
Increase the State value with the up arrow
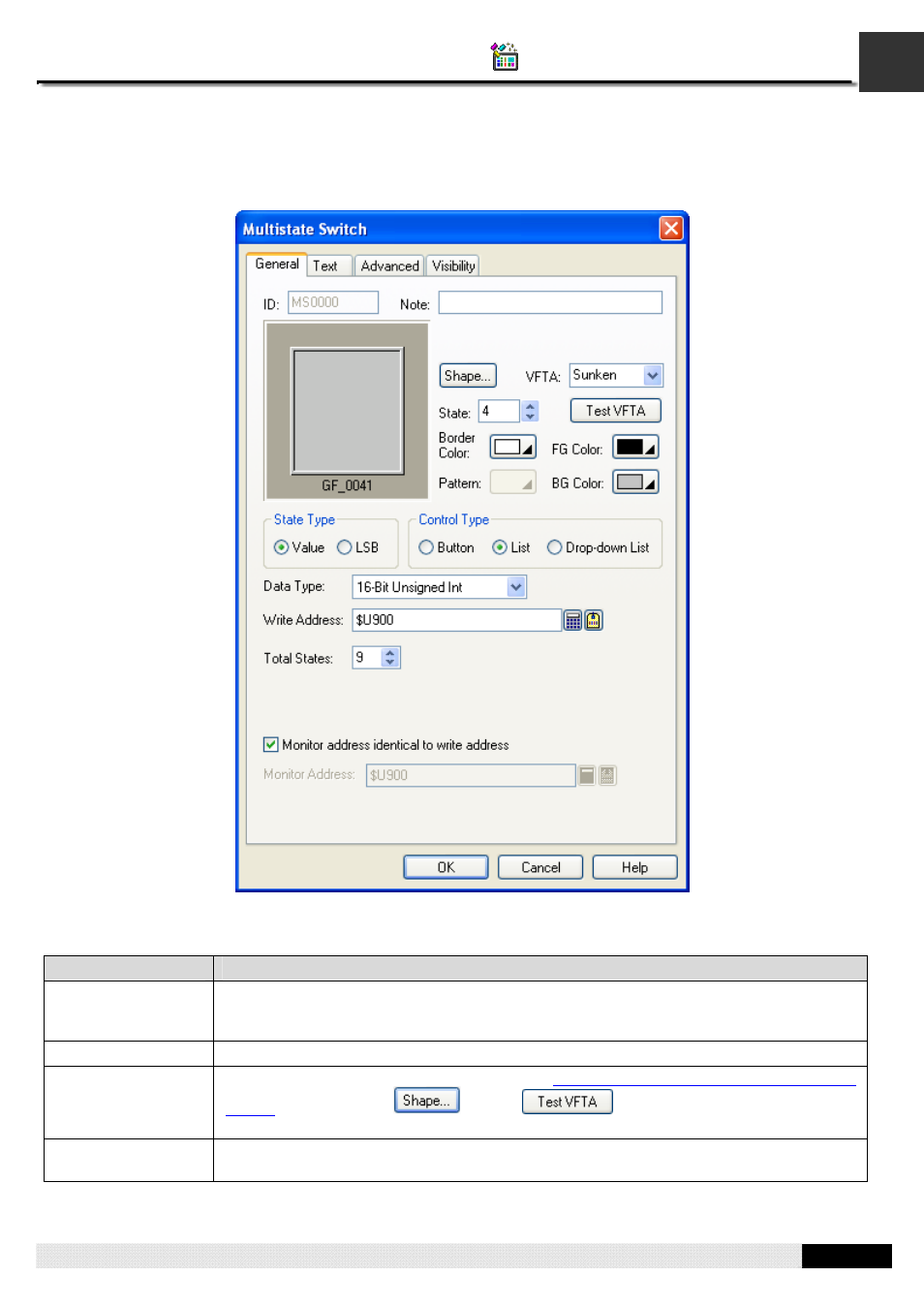(530, 407)
